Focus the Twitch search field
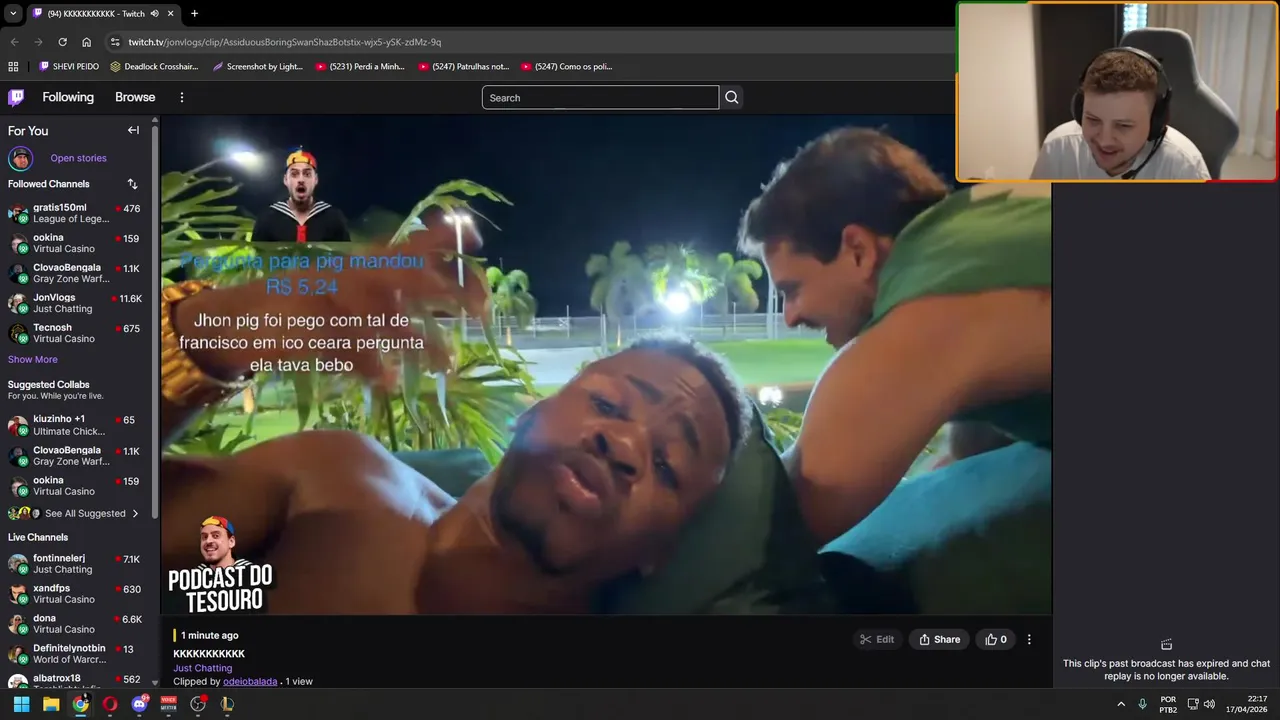The width and height of the screenshot is (1280, 720). coord(600,97)
